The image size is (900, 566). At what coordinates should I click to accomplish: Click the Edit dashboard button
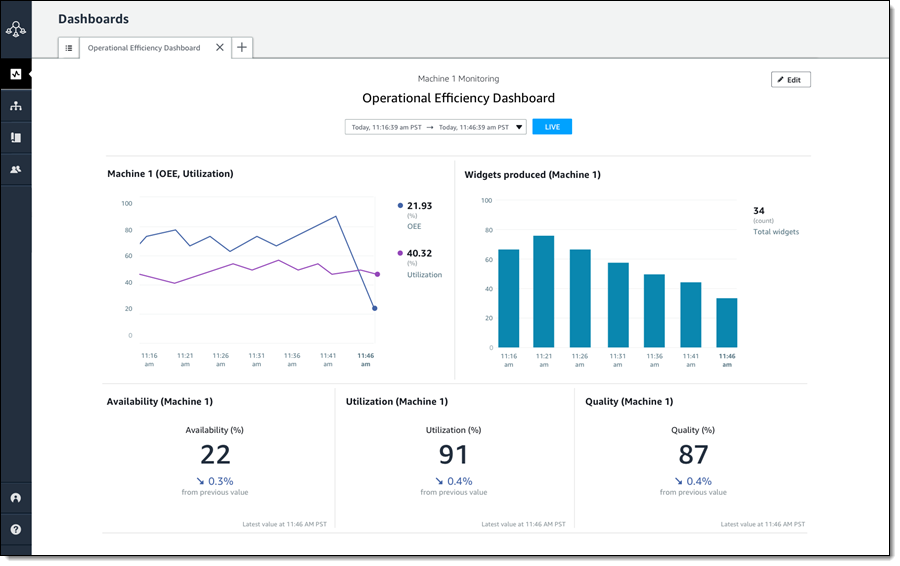790,80
